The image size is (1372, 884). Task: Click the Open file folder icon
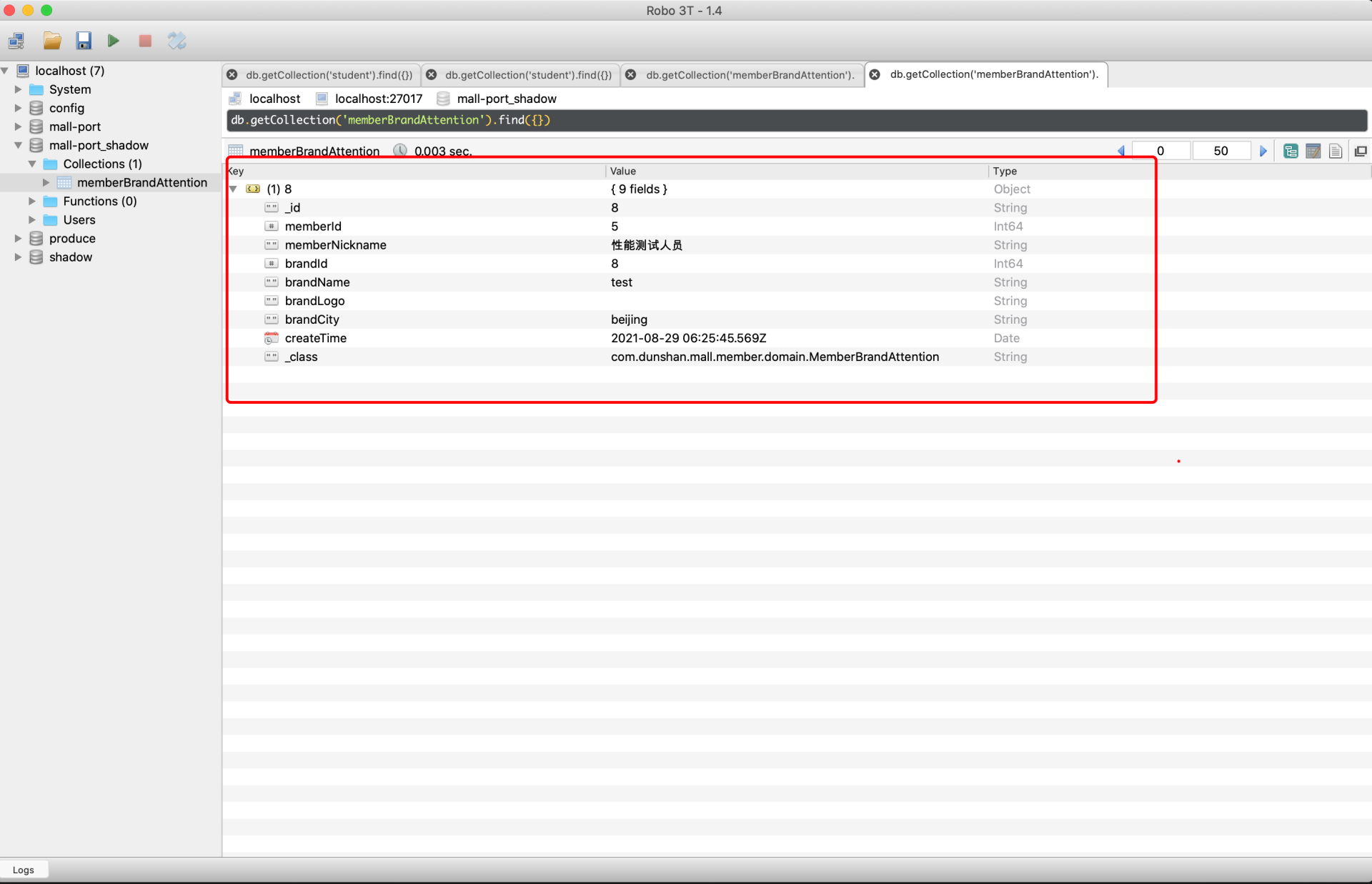[51, 41]
